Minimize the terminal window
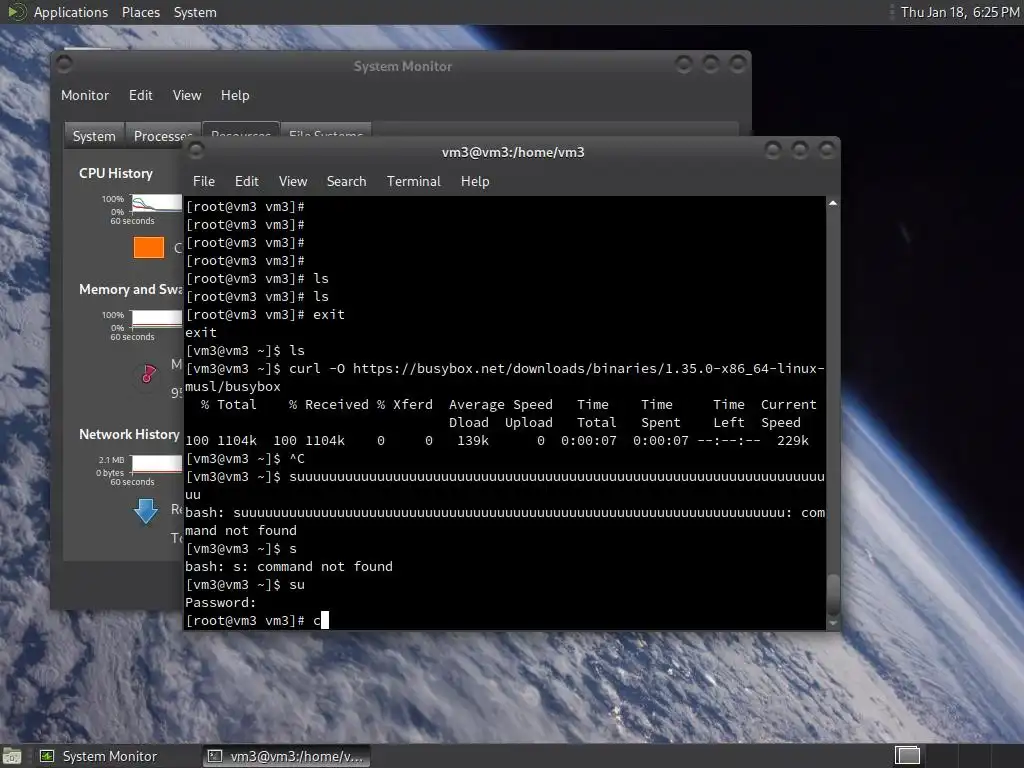Viewport: 1024px width, 768px height. (x=773, y=151)
